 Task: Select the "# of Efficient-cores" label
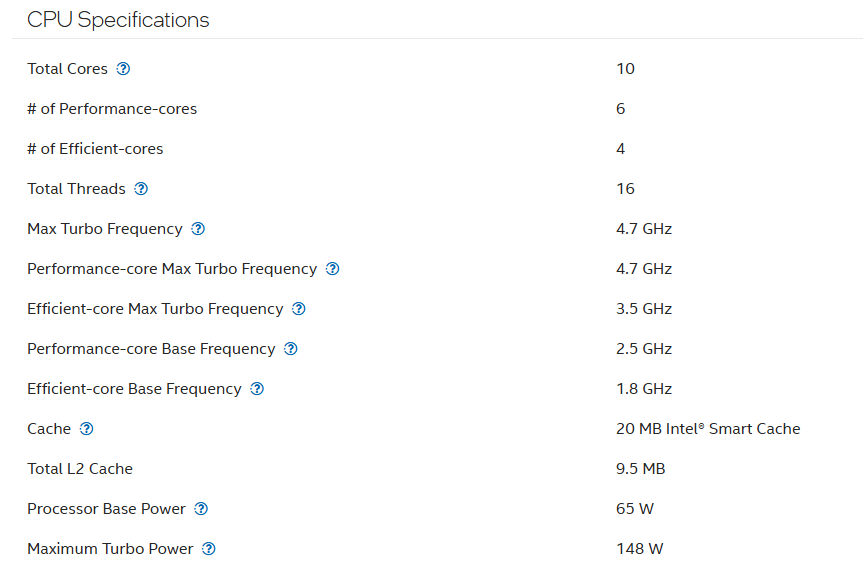[x=95, y=149]
